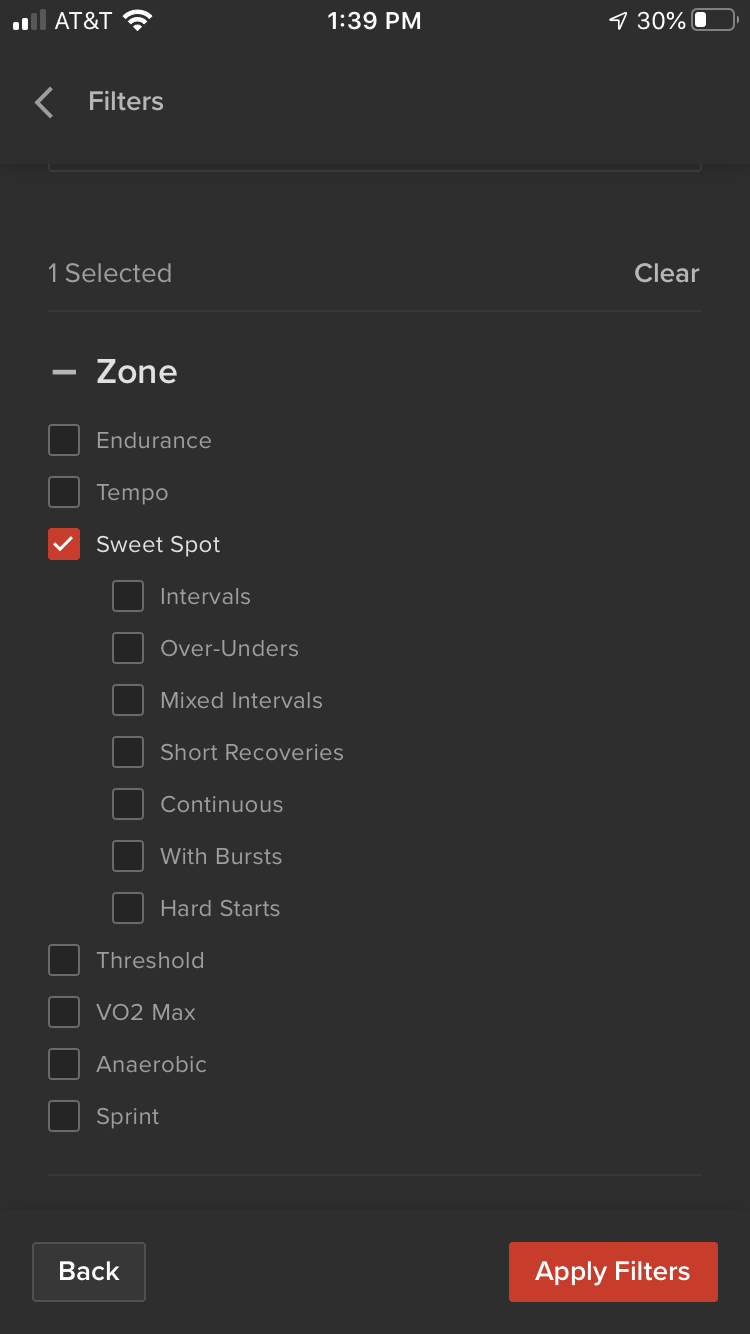Viewport: 750px width, 1334px height.
Task: Enable the Tempo zone filter
Action: (64, 492)
